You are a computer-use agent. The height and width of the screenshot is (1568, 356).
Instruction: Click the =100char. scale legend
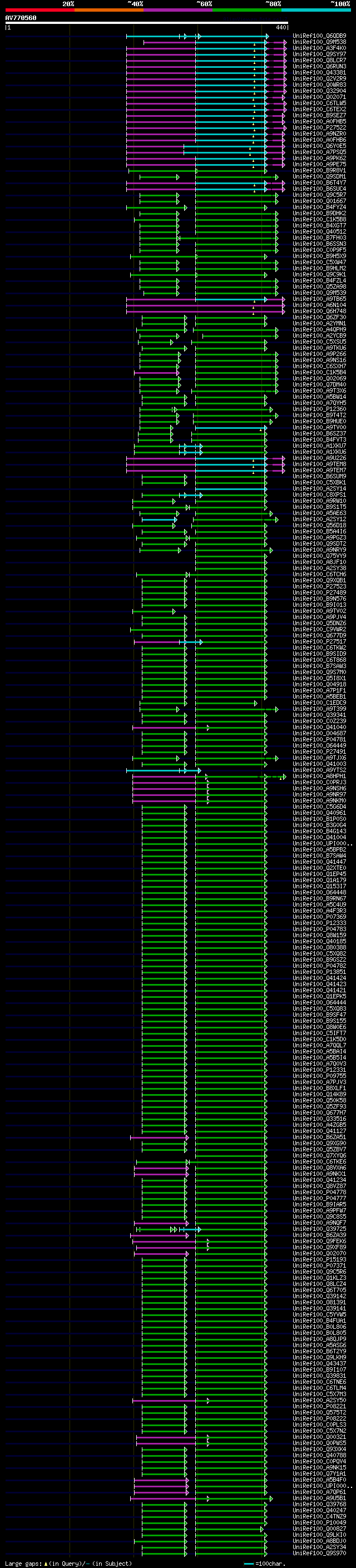click(x=265, y=1564)
